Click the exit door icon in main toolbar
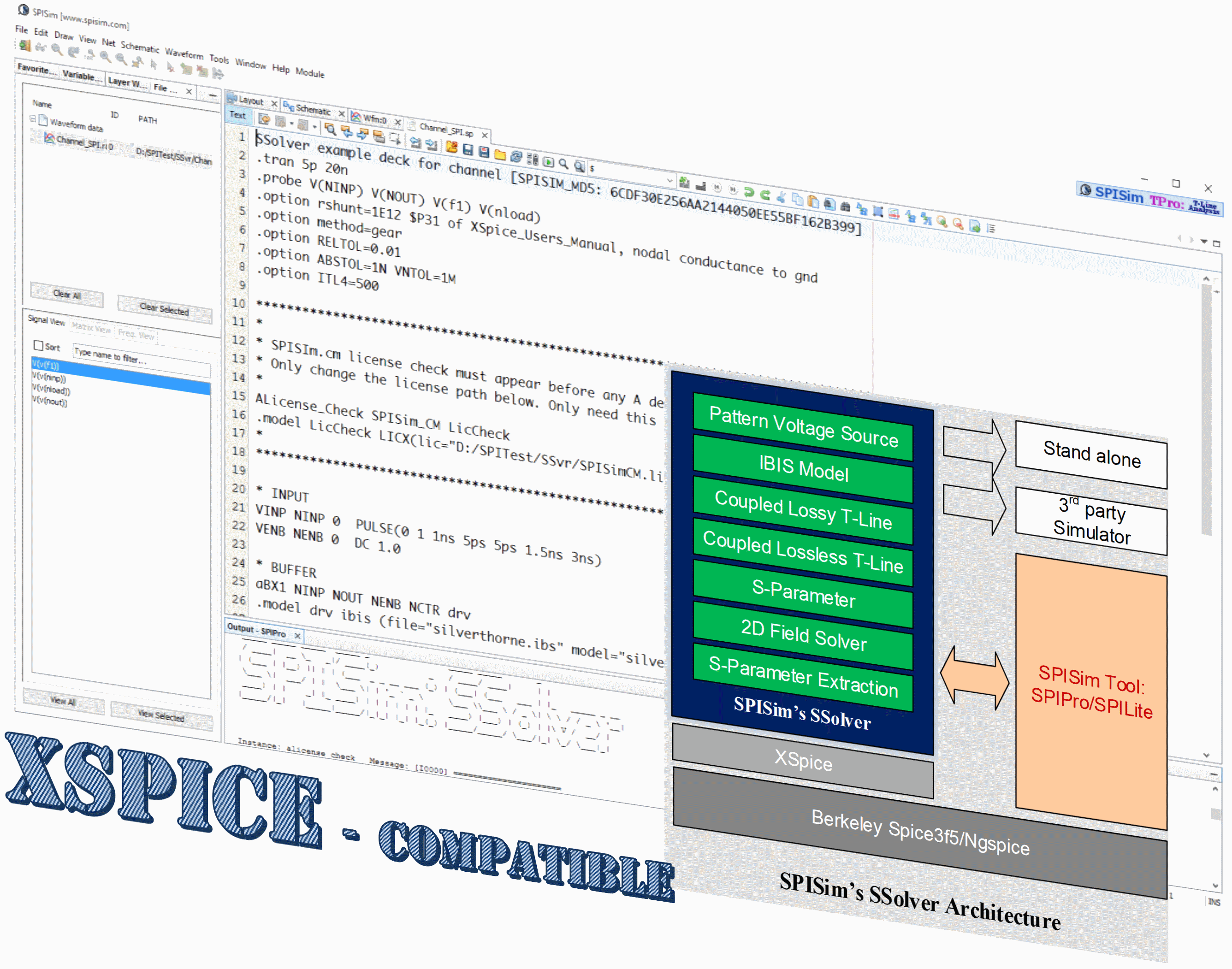Screen dimensions: 1232x969 24,45
